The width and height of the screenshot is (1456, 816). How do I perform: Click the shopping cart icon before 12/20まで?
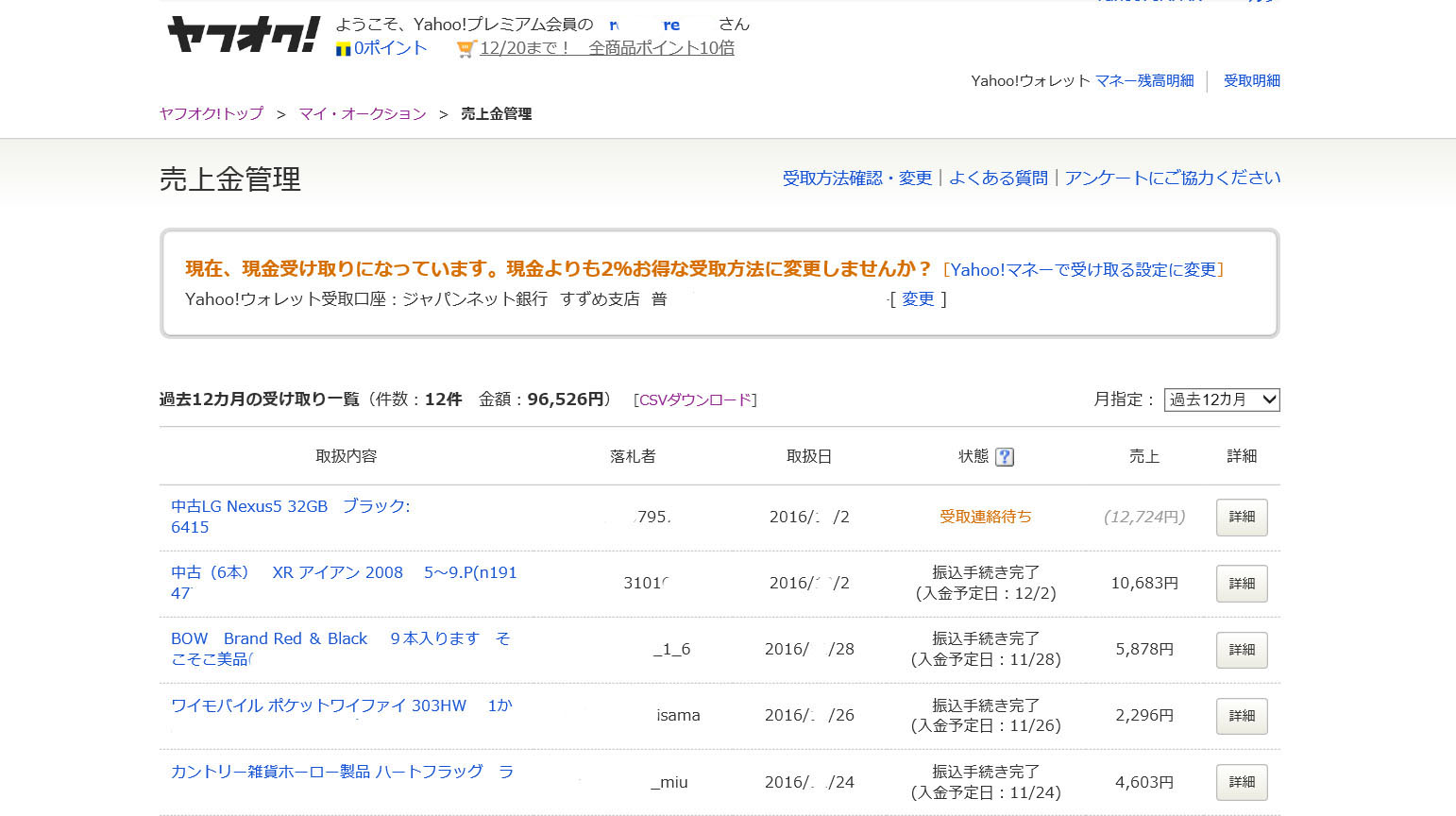pyautogui.click(x=465, y=49)
